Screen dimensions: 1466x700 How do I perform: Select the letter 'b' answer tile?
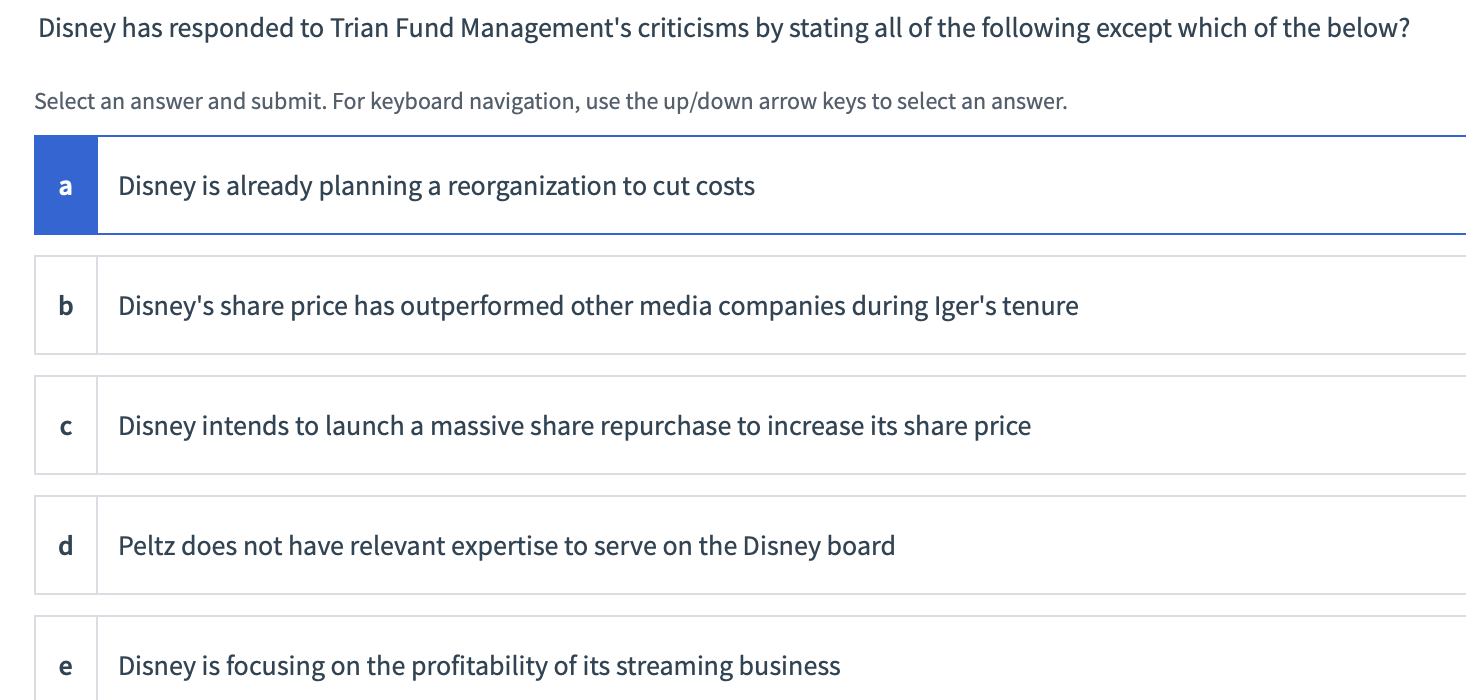click(66, 305)
